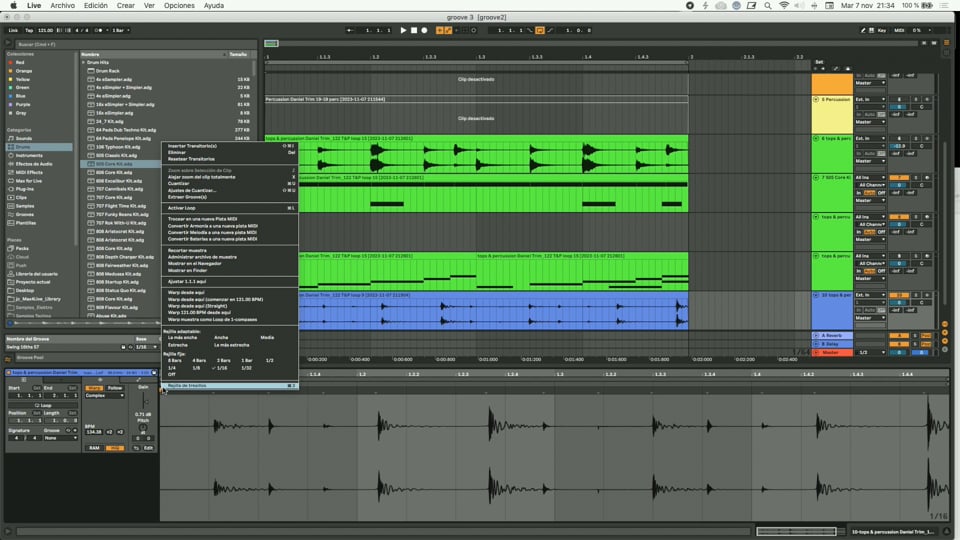Stop playback with the transport Stop button
The image size is (960, 540).
[414, 30]
